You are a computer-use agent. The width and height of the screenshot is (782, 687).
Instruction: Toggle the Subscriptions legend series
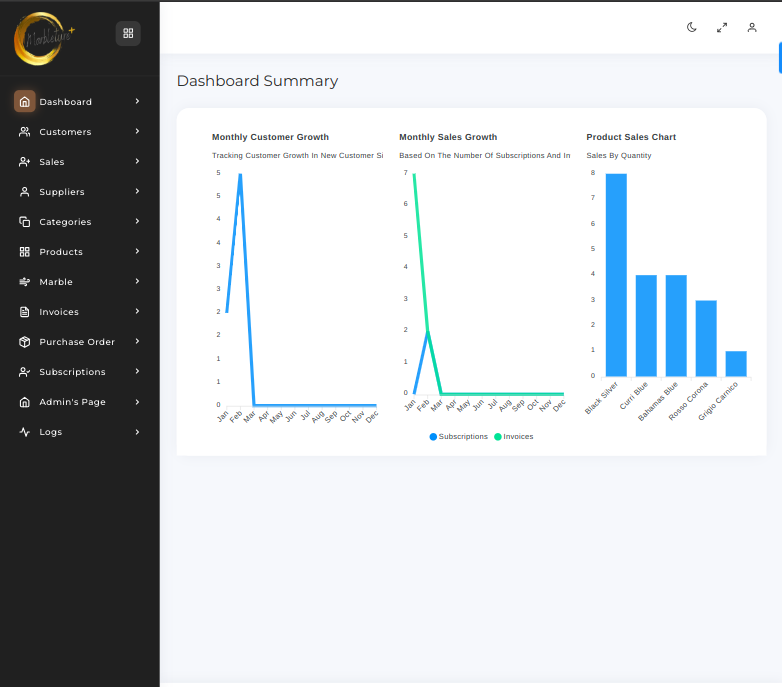(x=458, y=436)
